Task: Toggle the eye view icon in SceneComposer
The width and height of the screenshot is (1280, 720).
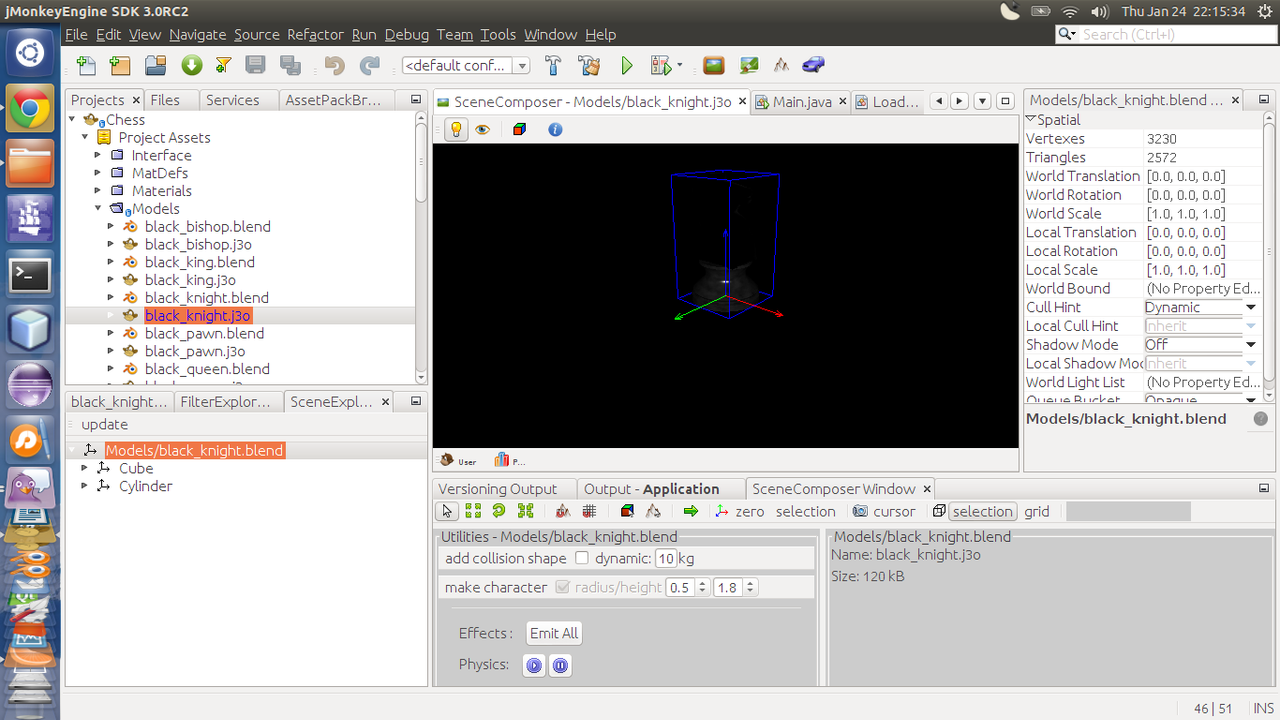Action: pyautogui.click(x=483, y=130)
